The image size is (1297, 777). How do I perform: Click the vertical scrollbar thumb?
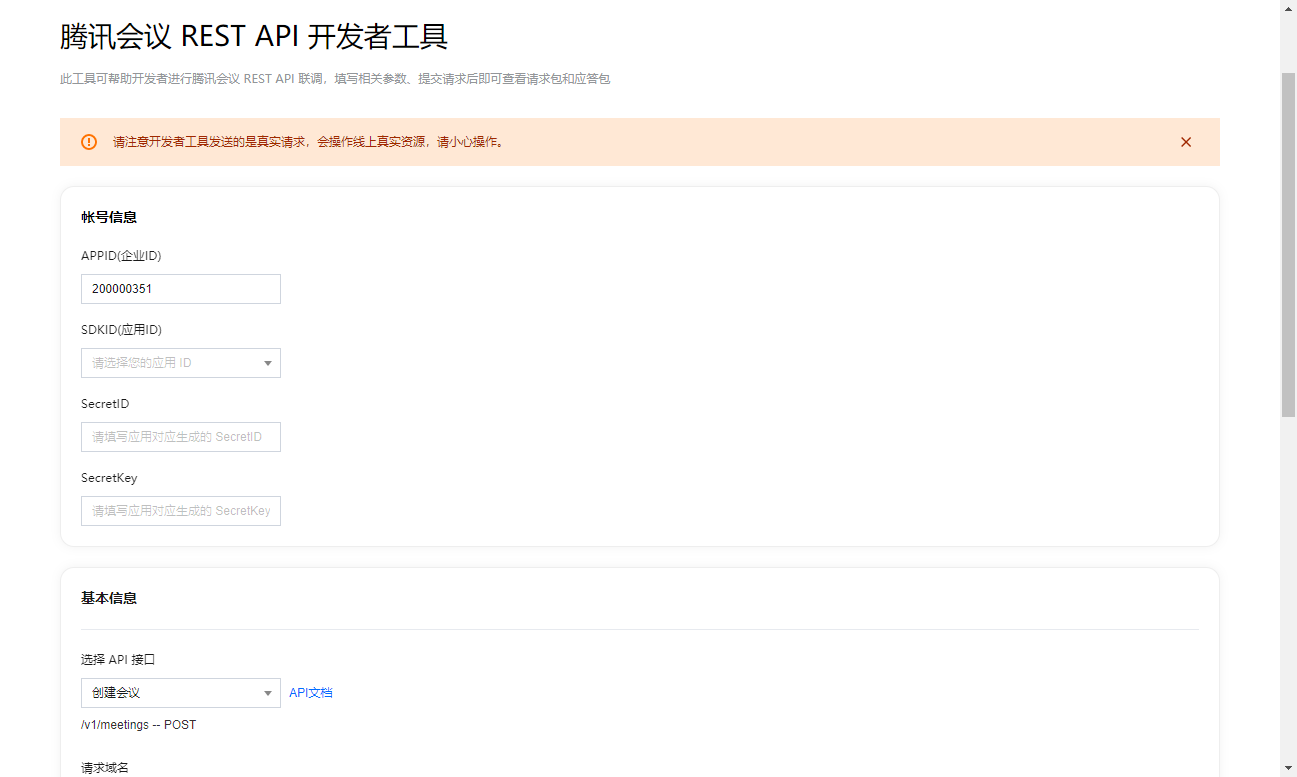click(x=1288, y=243)
